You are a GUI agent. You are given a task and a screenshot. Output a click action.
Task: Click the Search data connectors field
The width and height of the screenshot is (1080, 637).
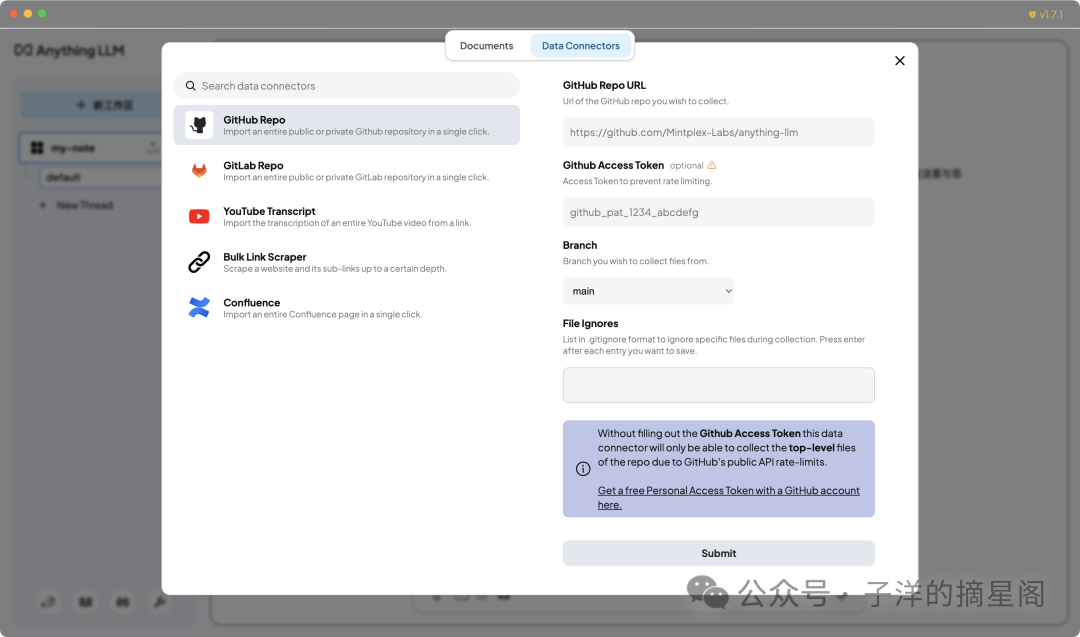(346, 86)
